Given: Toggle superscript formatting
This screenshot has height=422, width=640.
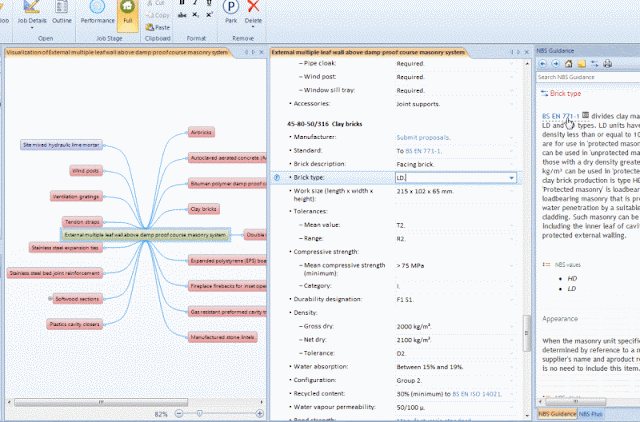Looking at the screenshot, I should pos(209,15).
